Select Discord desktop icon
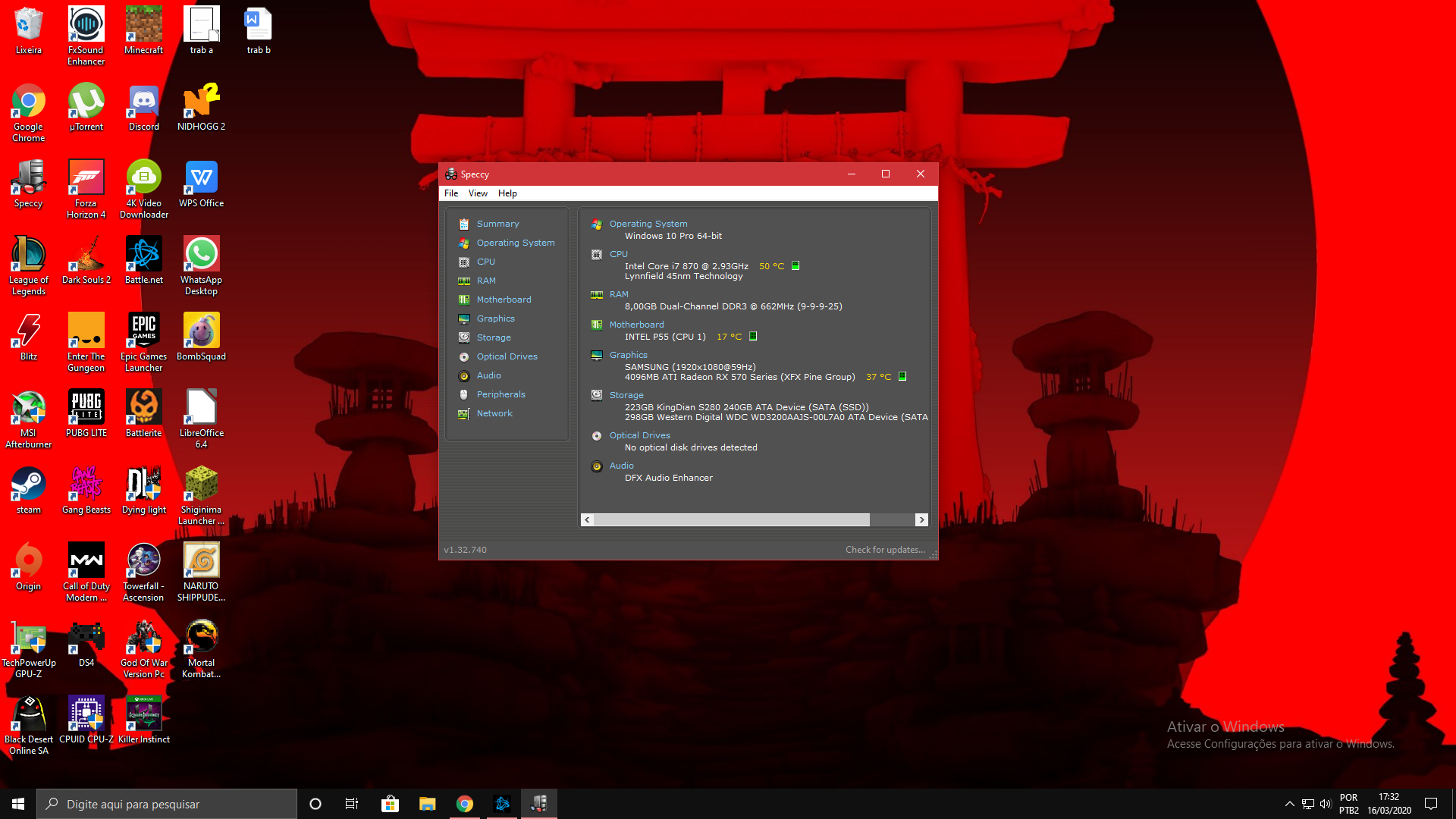This screenshot has height=819, width=1456. point(143,107)
